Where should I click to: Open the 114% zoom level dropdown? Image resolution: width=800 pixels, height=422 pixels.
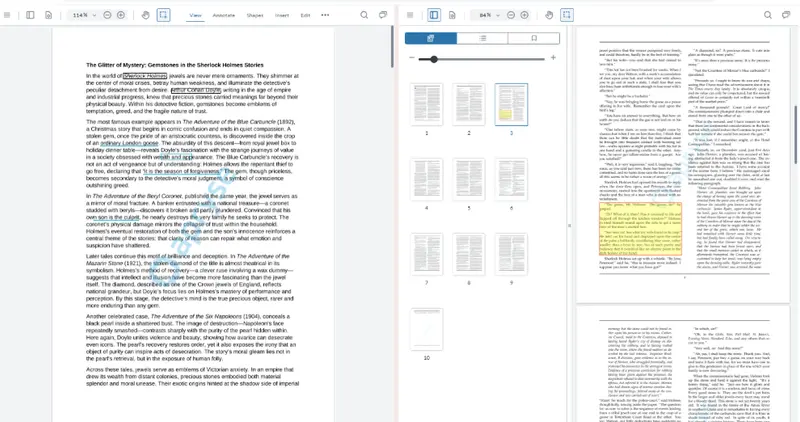(84, 15)
